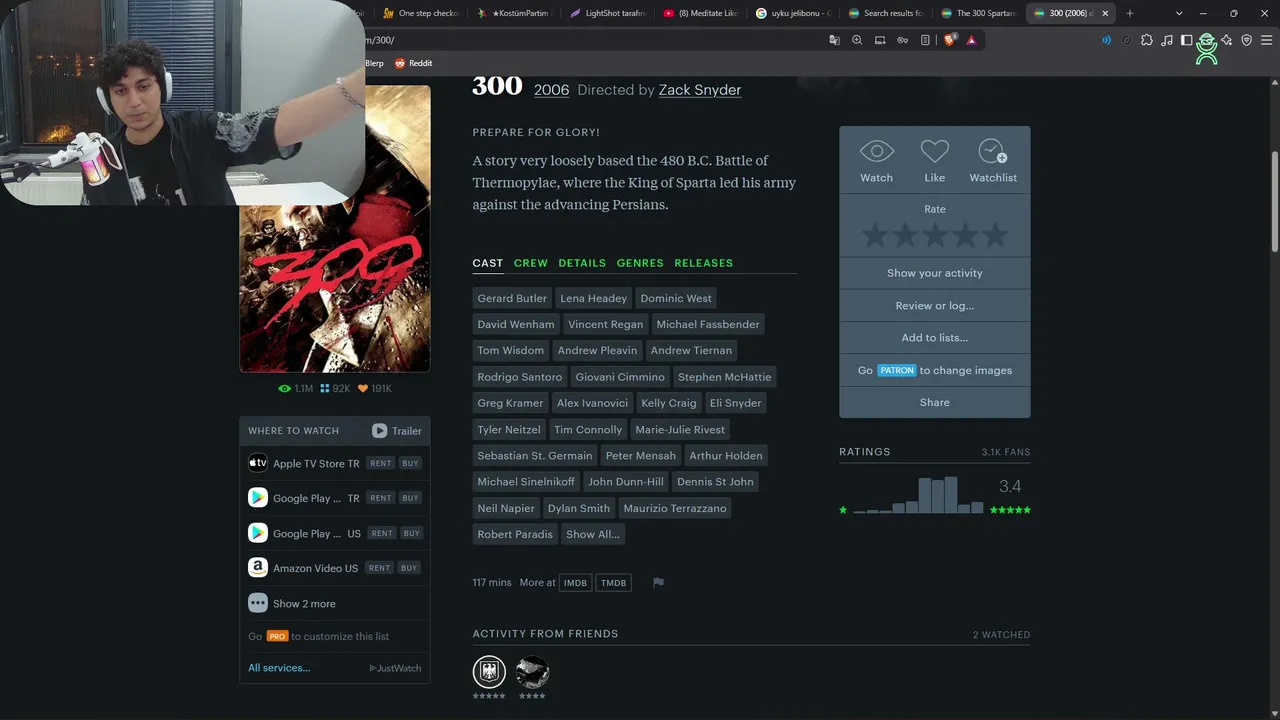The height and width of the screenshot is (720, 1280).
Task: Open All services link
Action: click(279, 668)
